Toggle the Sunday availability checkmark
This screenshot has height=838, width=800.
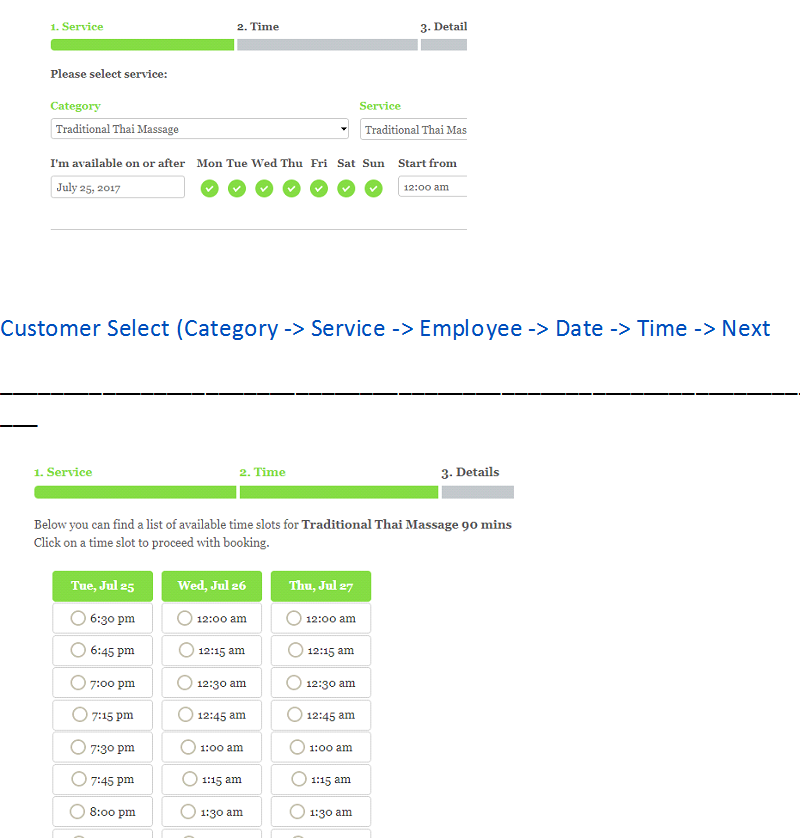(x=373, y=188)
